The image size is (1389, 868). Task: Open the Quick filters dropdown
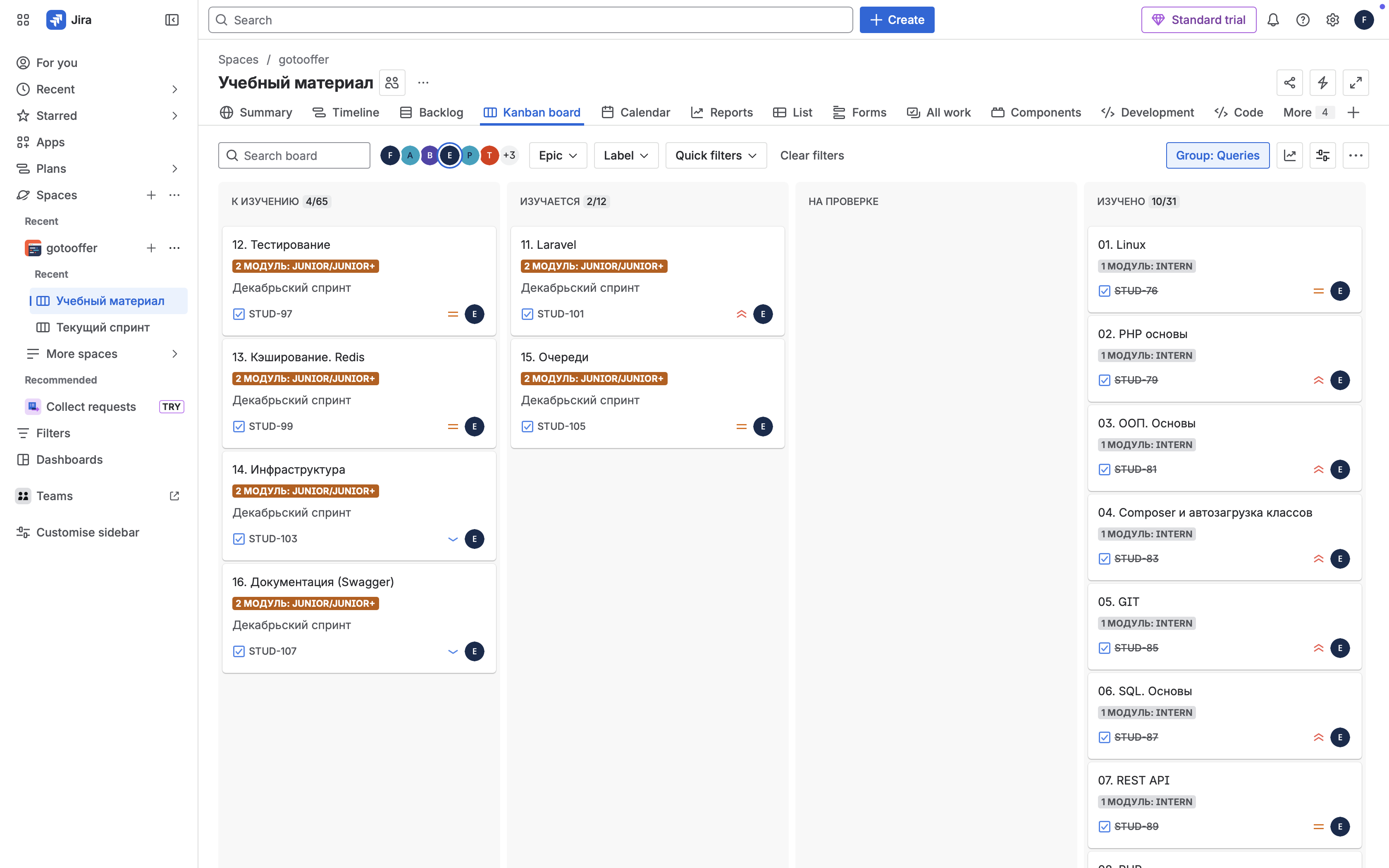[716, 155]
